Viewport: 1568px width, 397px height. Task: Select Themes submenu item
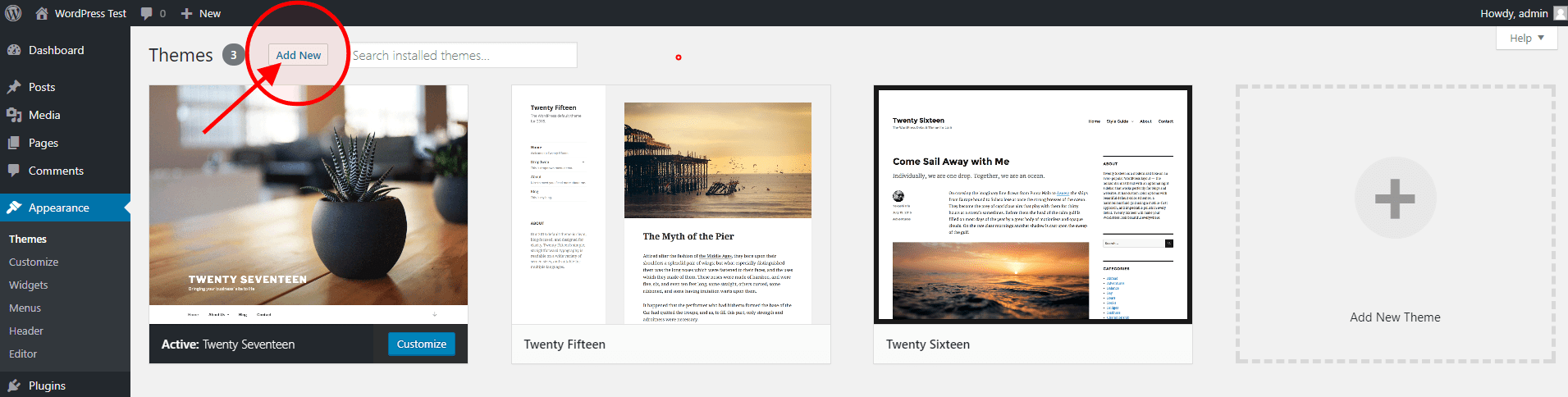click(28, 239)
